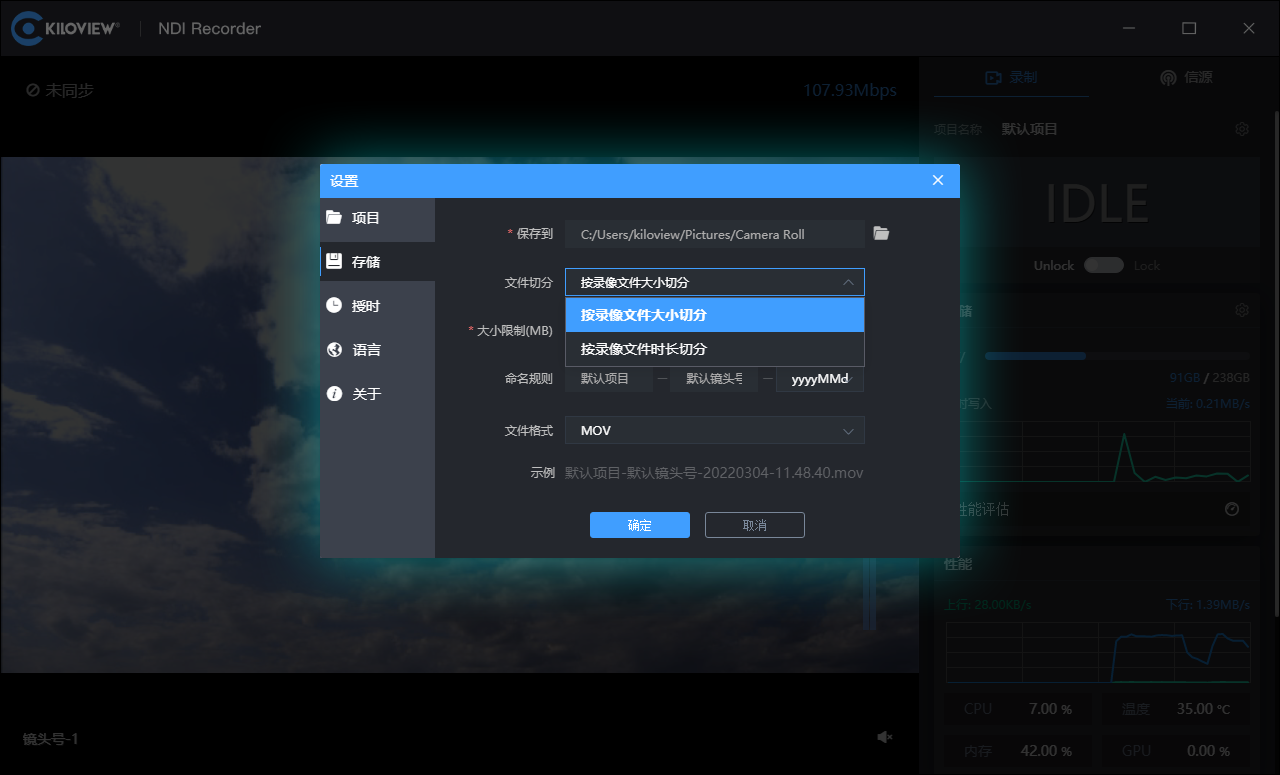Minimize the NDI Recorder window

point(1129,28)
